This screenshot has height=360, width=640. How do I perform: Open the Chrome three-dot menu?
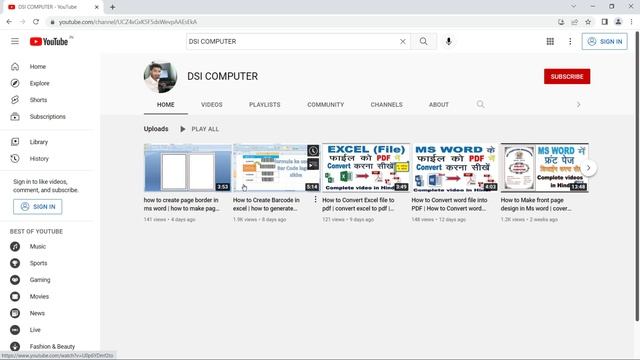point(631,22)
